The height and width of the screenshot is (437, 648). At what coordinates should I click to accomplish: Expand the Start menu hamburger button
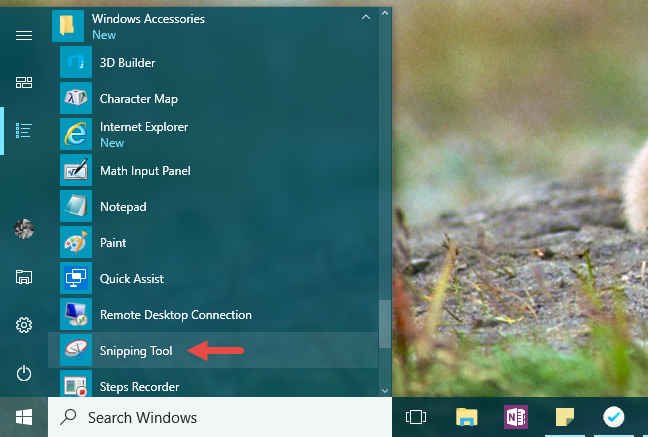pyautogui.click(x=24, y=36)
